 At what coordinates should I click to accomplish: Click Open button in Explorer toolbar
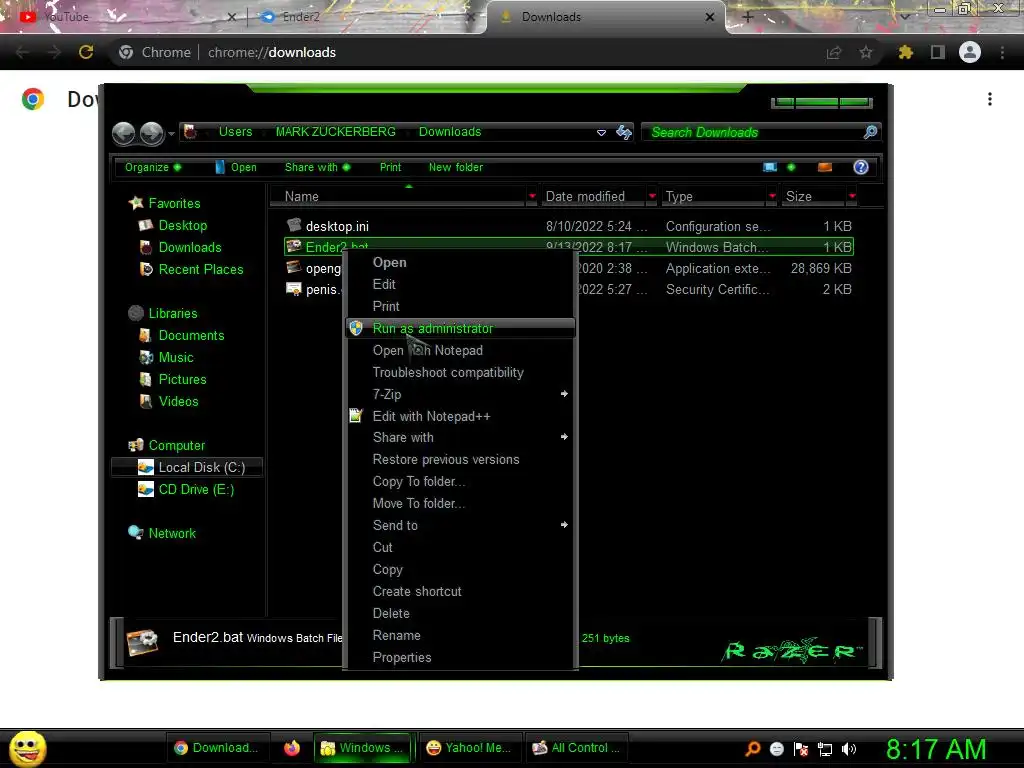pyautogui.click(x=236, y=167)
